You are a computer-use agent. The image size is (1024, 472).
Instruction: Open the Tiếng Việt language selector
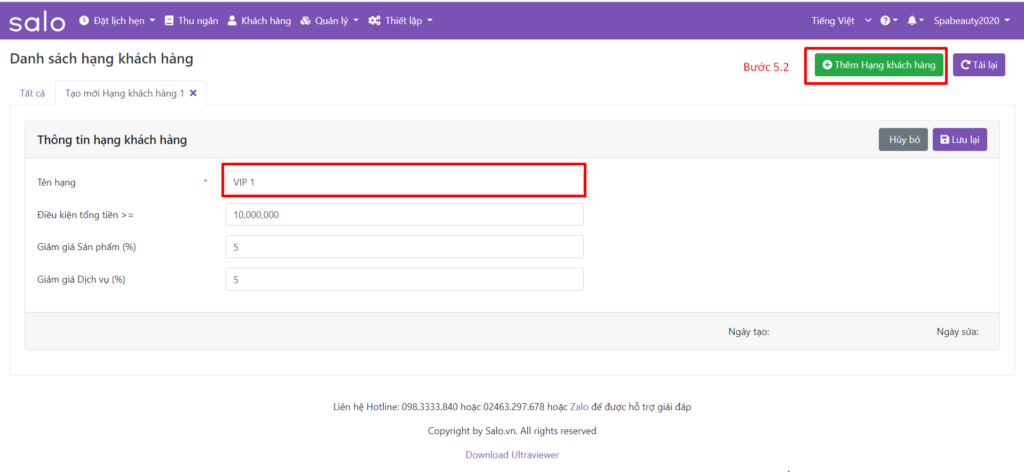(842, 21)
